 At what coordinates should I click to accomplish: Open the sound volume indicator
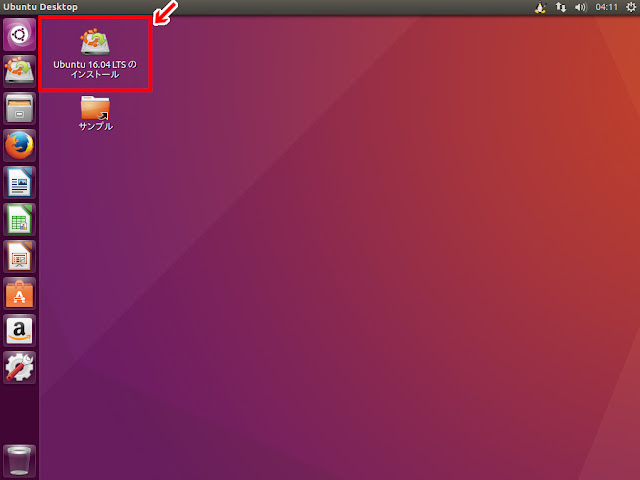[x=580, y=7]
